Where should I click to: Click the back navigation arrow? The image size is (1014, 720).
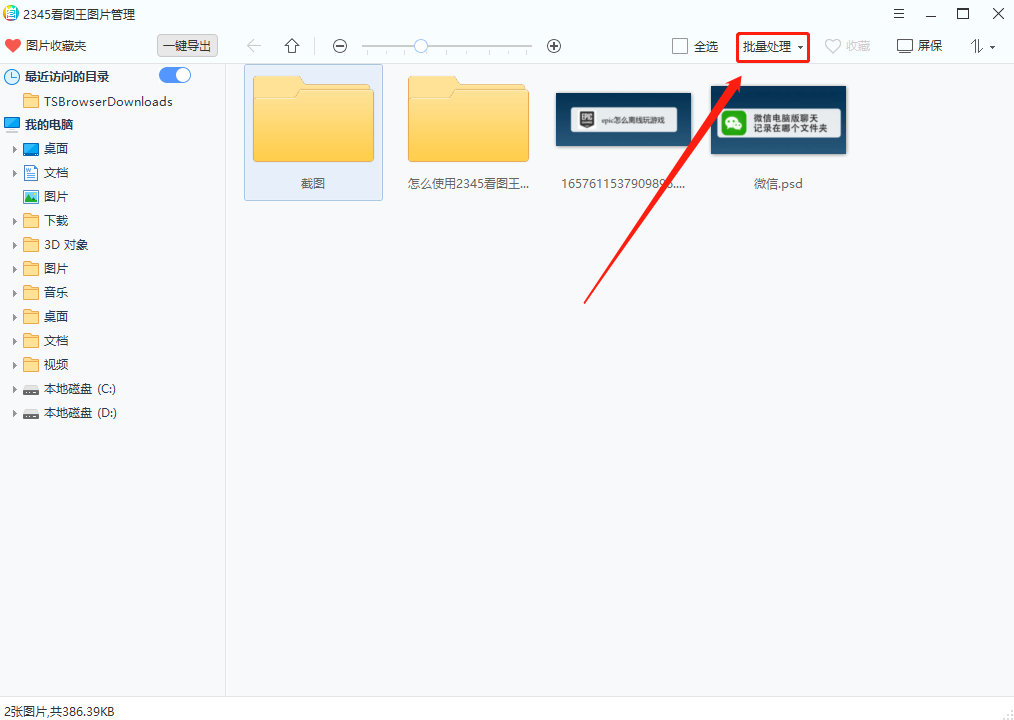[x=254, y=46]
